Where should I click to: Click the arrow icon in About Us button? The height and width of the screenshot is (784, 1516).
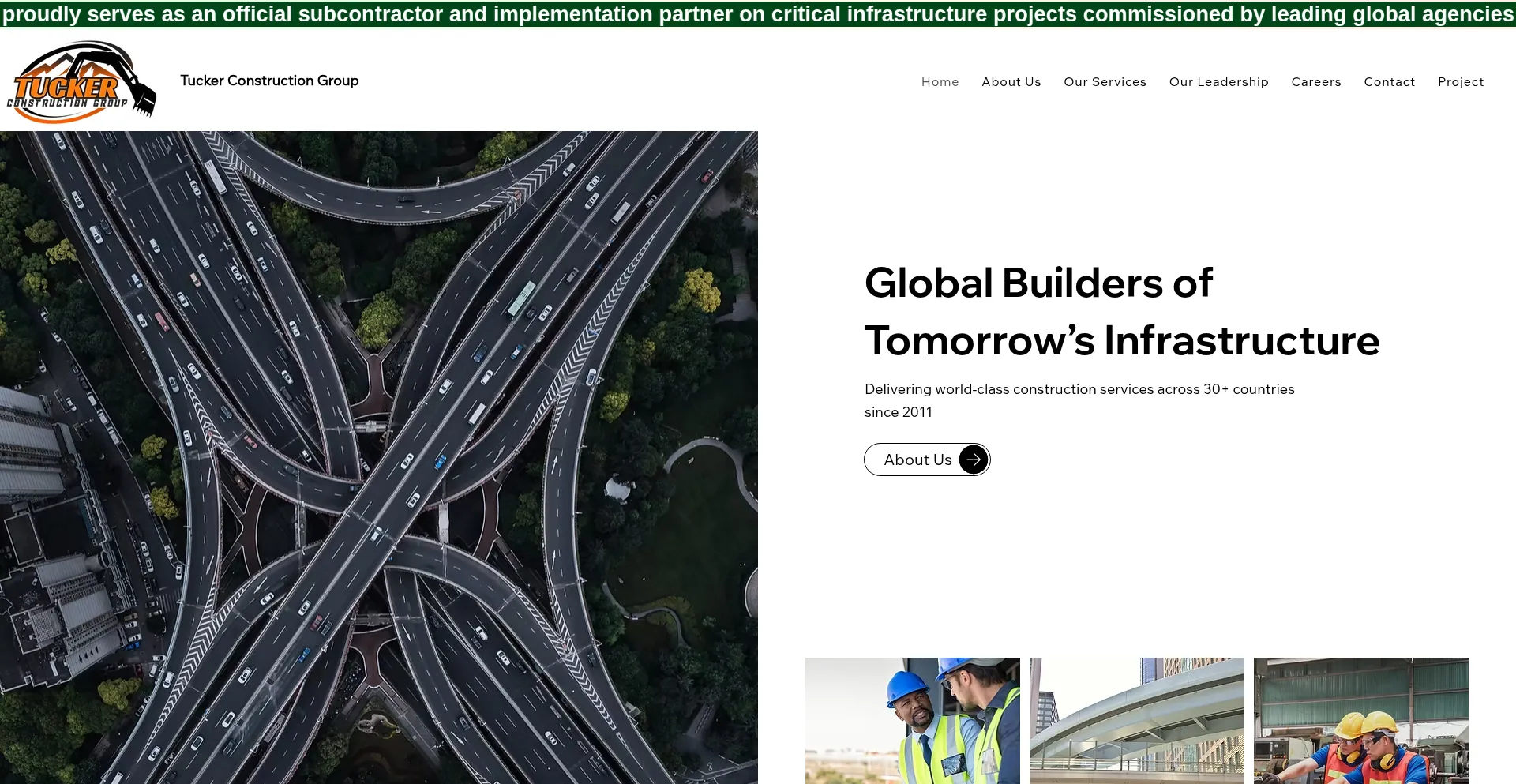pos(974,460)
